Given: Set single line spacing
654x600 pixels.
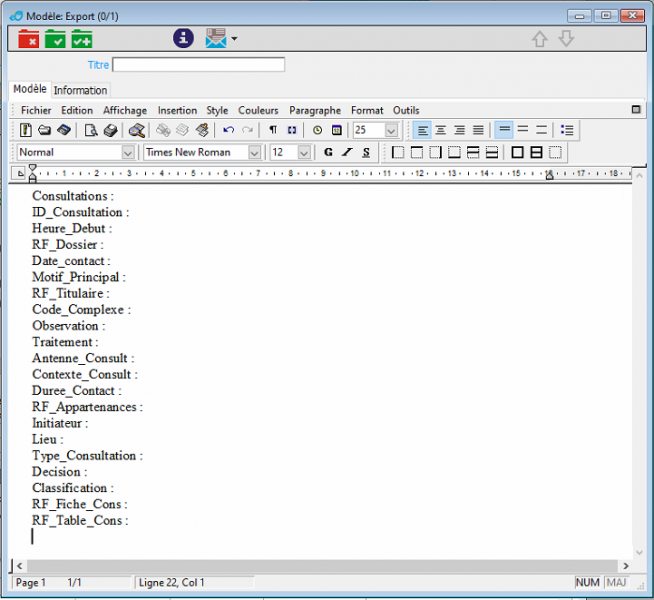Looking at the screenshot, I should pos(504,130).
